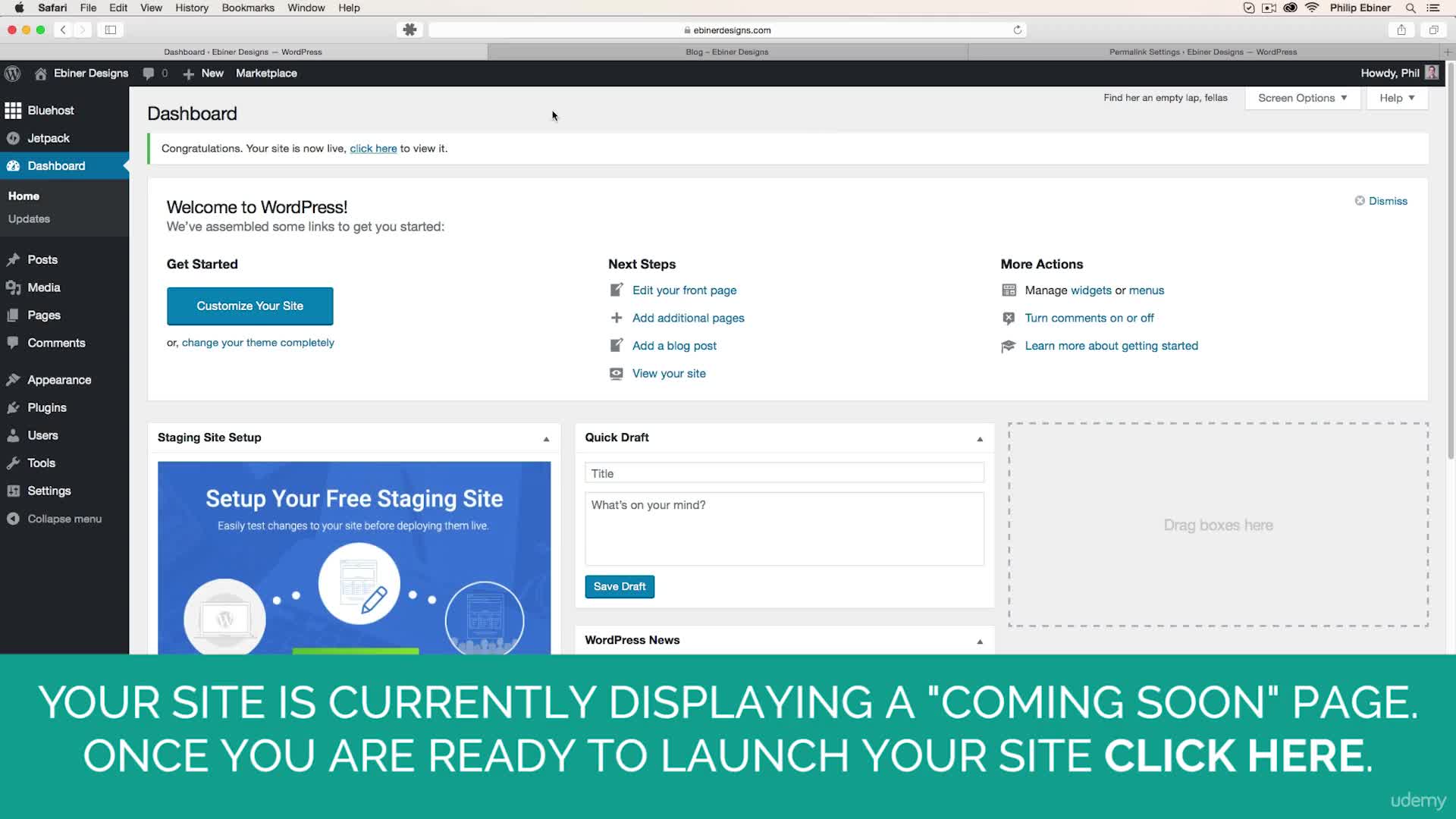Open the Safari Bookmarks menu
The height and width of the screenshot is (819, 1456).
tap(248, 8)
